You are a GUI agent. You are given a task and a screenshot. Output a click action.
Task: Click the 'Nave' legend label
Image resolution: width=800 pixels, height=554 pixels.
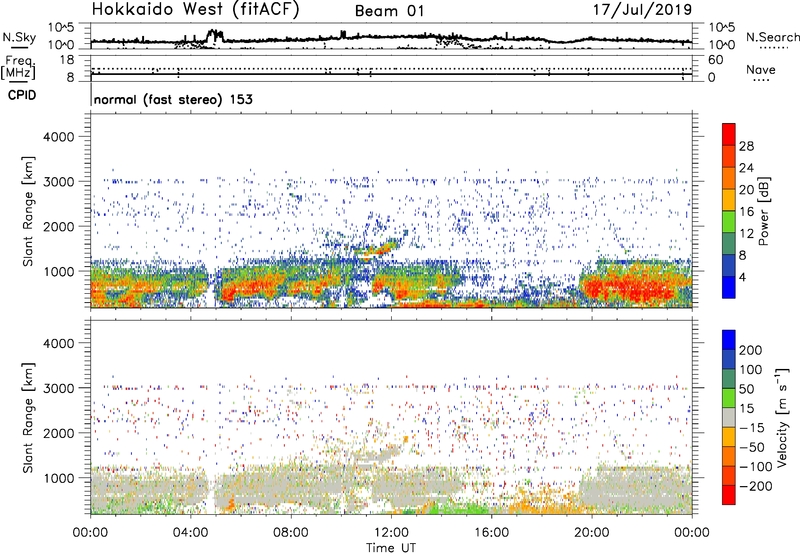pos(760,69)
